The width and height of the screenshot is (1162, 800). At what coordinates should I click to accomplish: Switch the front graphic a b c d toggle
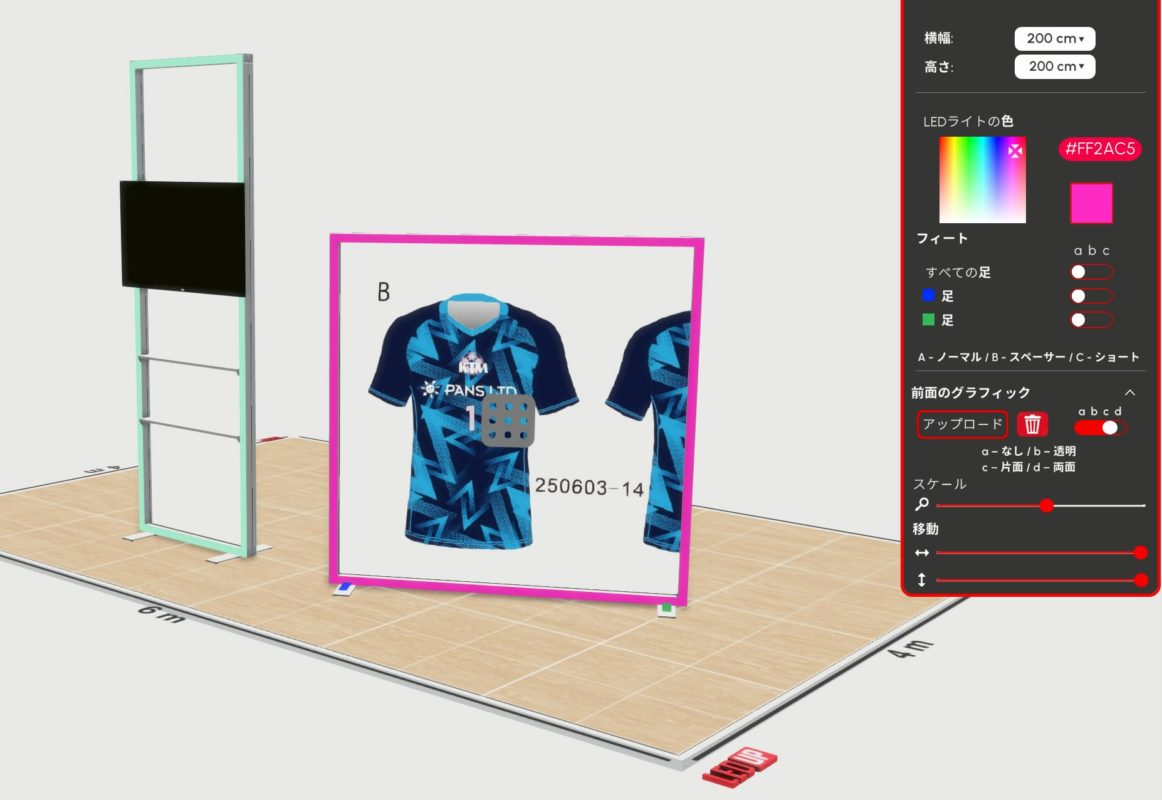coord(1100,427)
